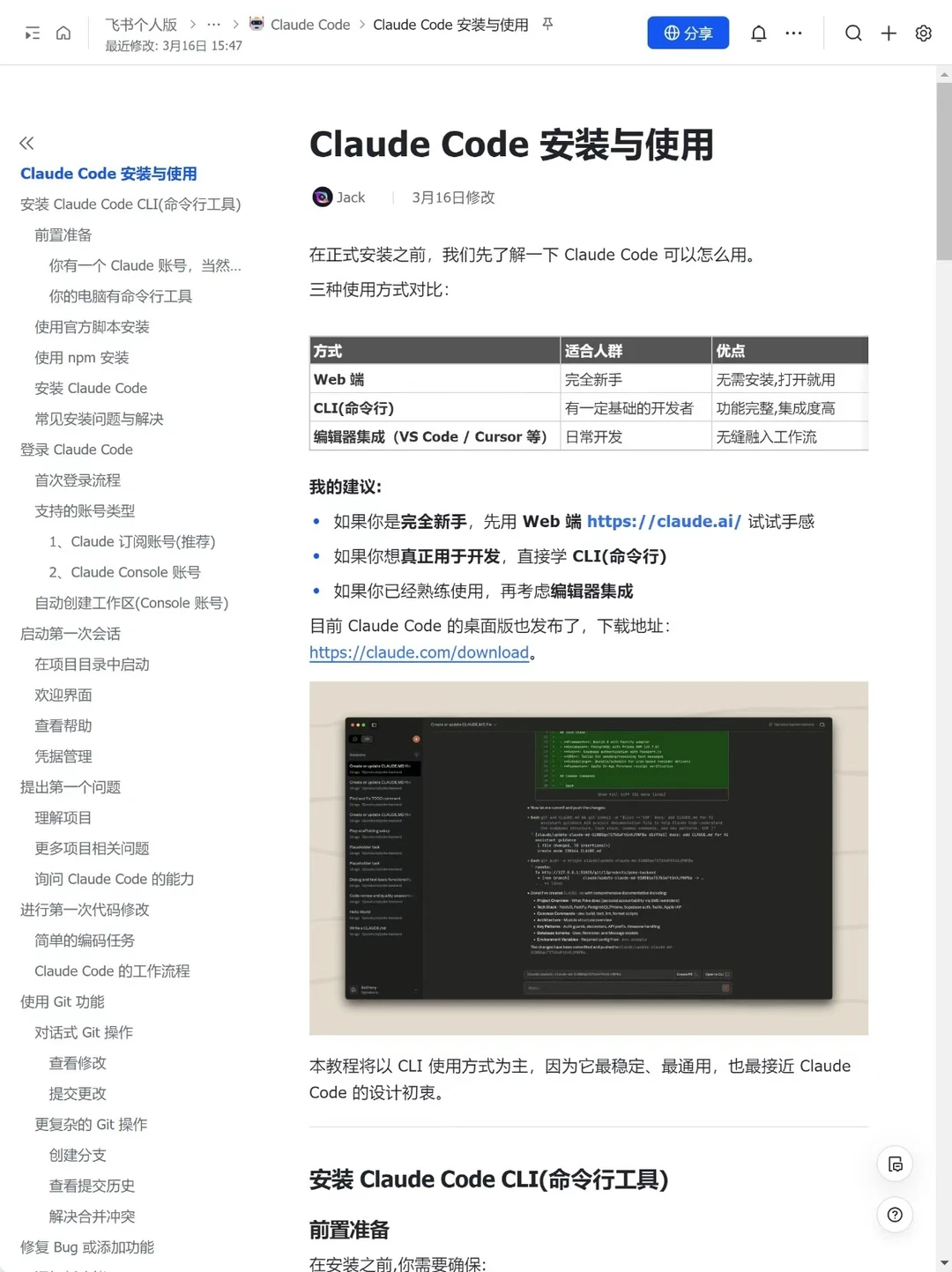Jump to 修复 Bug 或添加功能 in outline

tap(87, 1247)
